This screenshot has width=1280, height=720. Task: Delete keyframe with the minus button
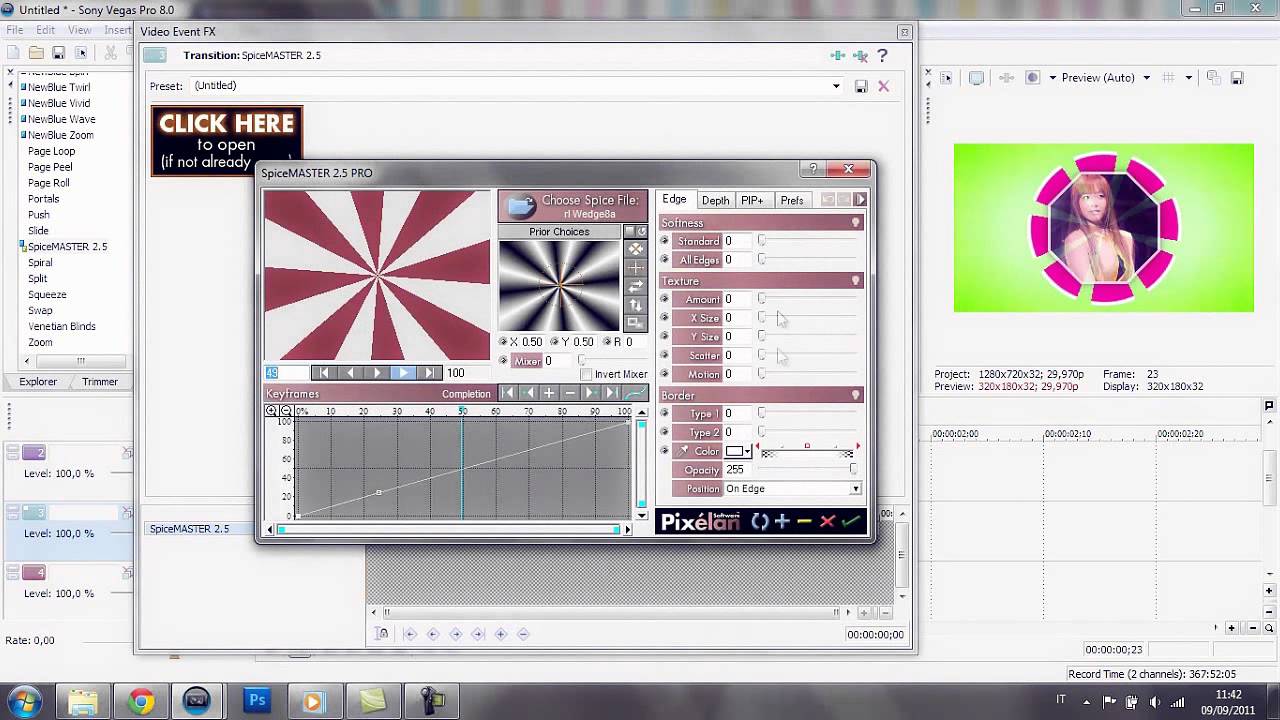[x=569, y=393]
